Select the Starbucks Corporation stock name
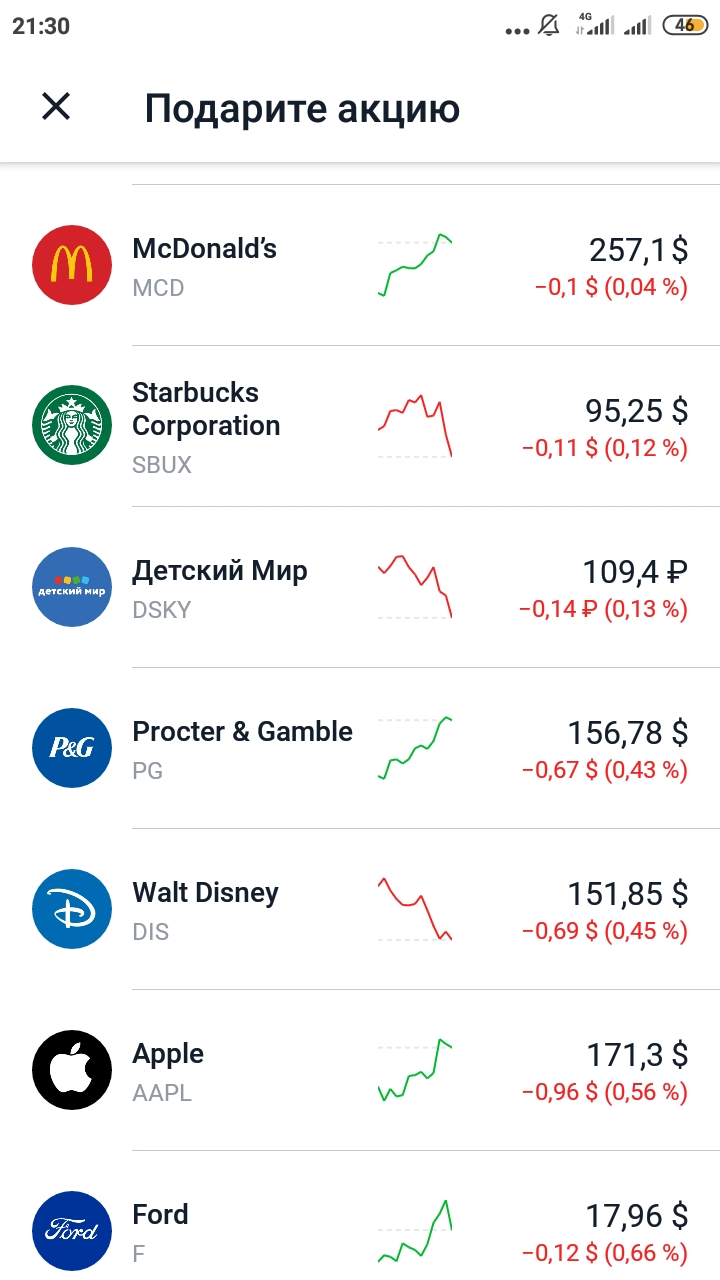The height and width of the screenshot is (1280, 720). click(206, 409)
